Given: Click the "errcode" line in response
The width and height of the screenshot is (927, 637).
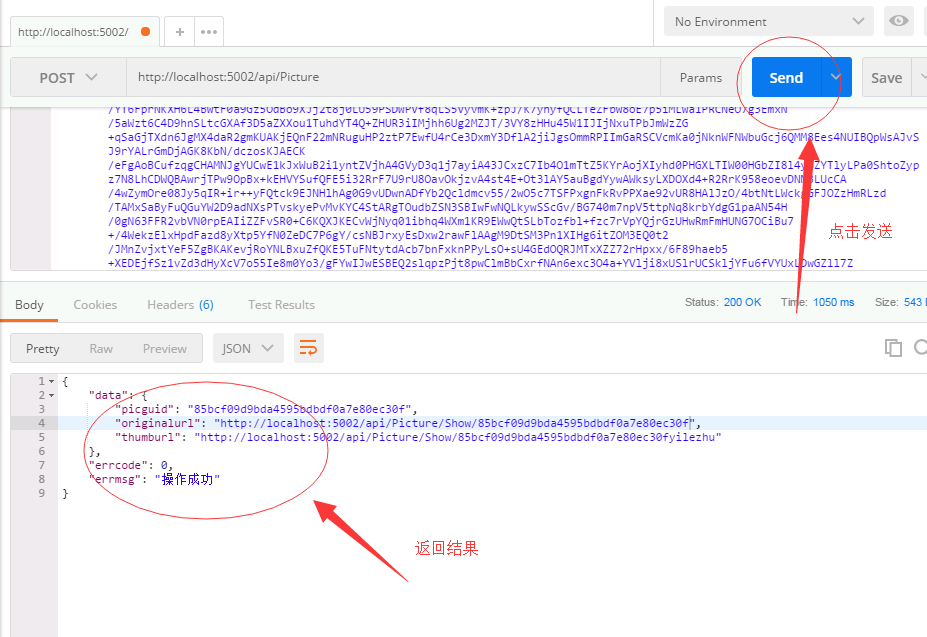Looking at the screenshot, I should [x=131, y=465].
